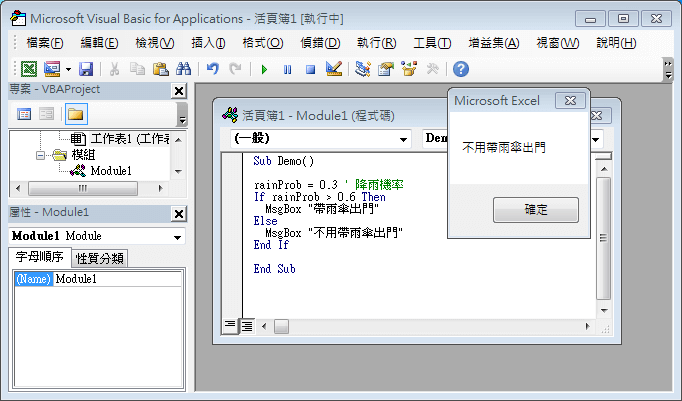Click 確定 in the message box

coord(535,210)
